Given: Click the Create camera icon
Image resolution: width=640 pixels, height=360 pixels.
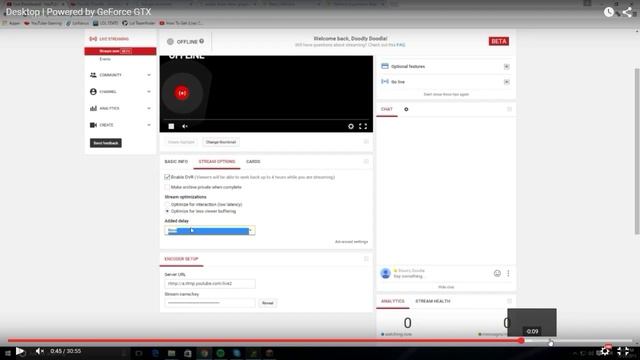Looking at the screenshot, I should [x=93, y=125].
